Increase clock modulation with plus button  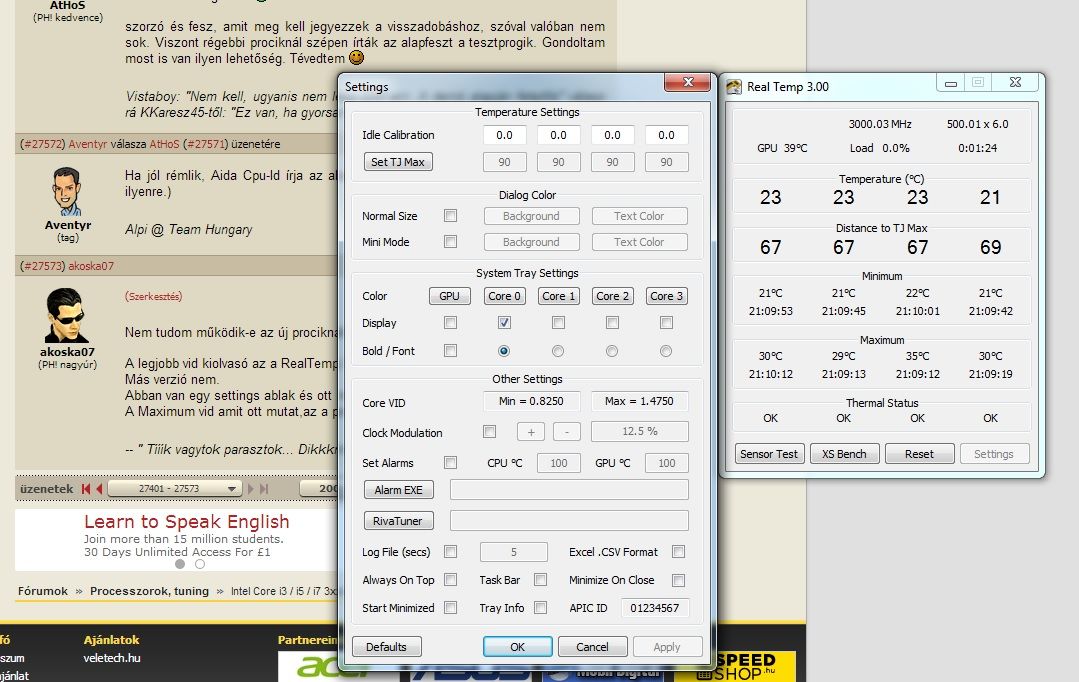[531, 431]
